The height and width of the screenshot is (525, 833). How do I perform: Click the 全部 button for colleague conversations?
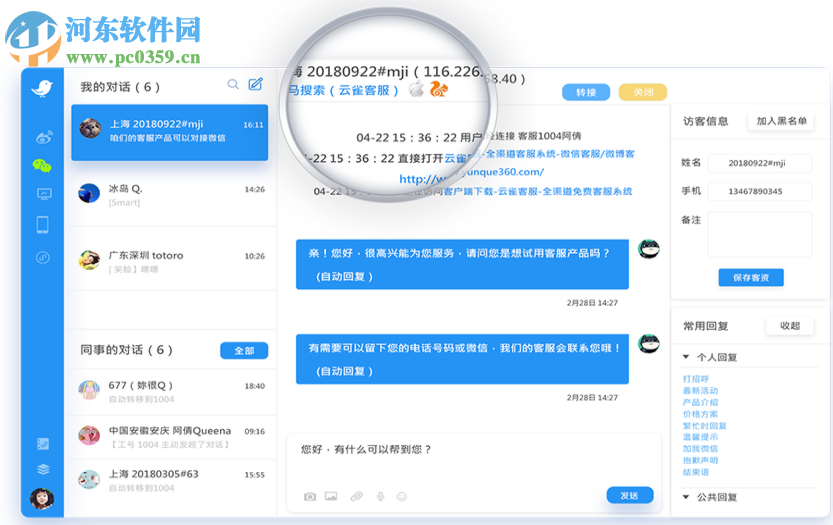[244, 351]
